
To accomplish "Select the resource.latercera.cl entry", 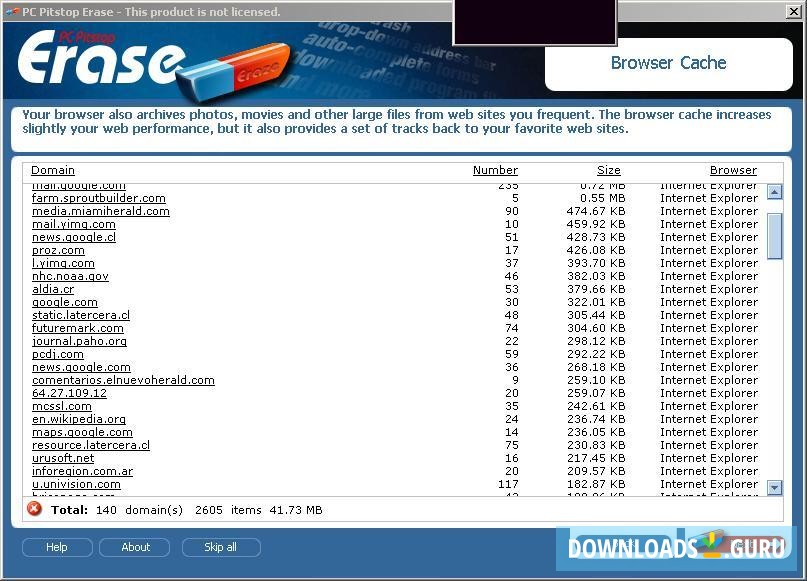I will [x=91, y=445].
